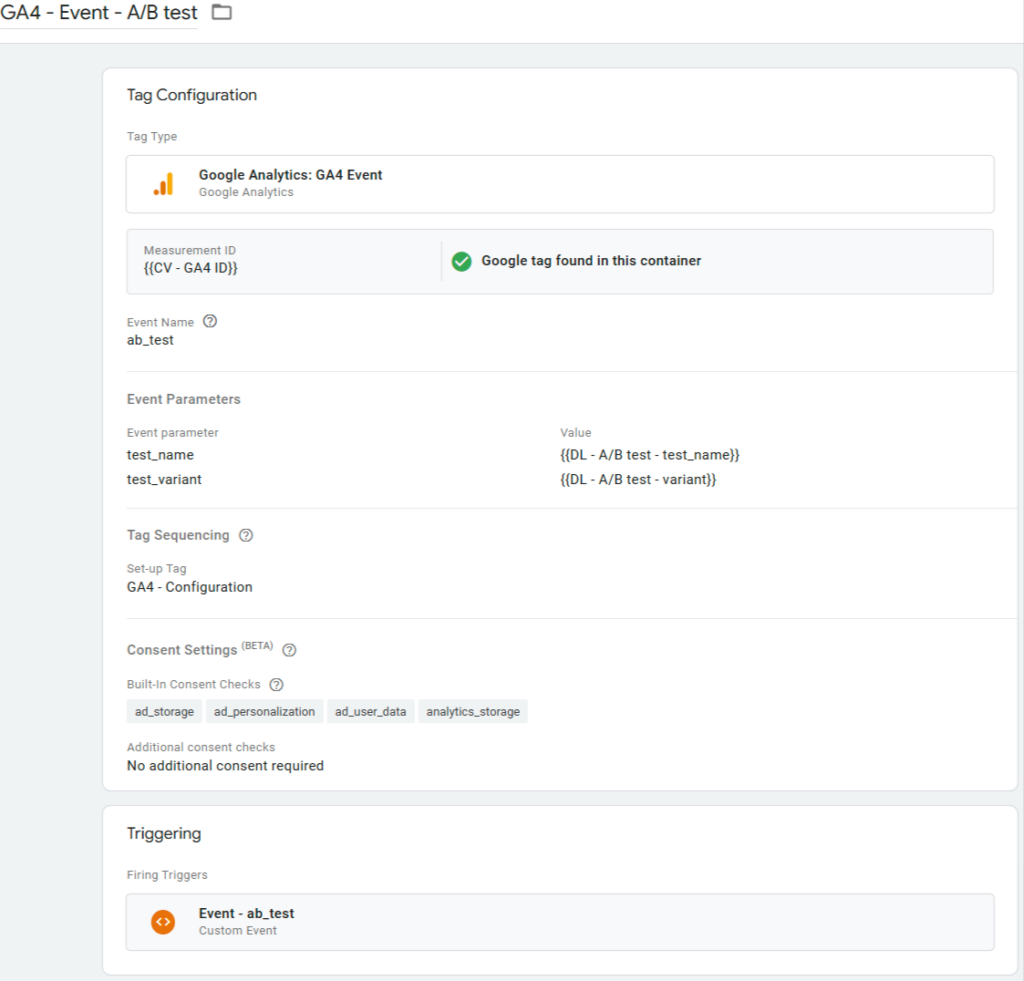Screen dimensions: 1024x981
Task: Click the Tag Configuration heading
Action: (192, 95)
